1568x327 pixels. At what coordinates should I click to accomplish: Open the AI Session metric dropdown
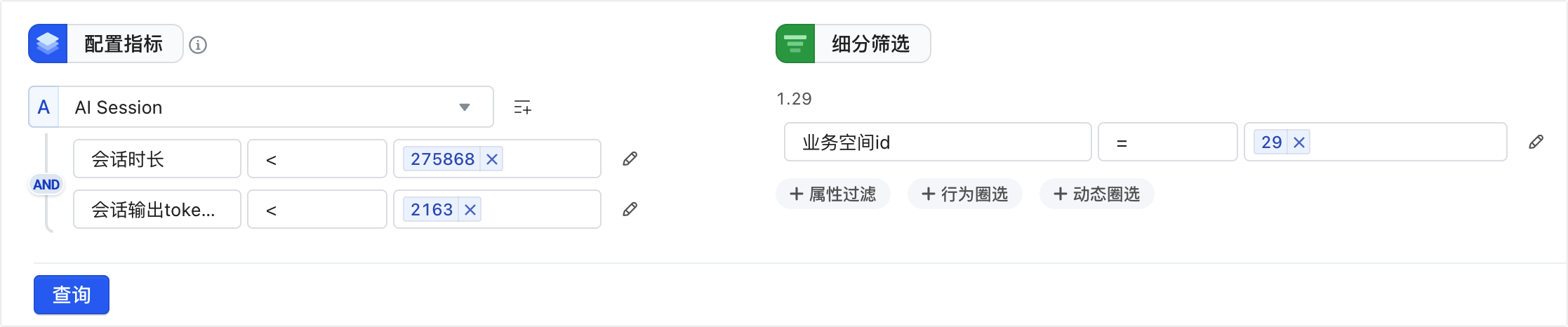coord(261,107)
